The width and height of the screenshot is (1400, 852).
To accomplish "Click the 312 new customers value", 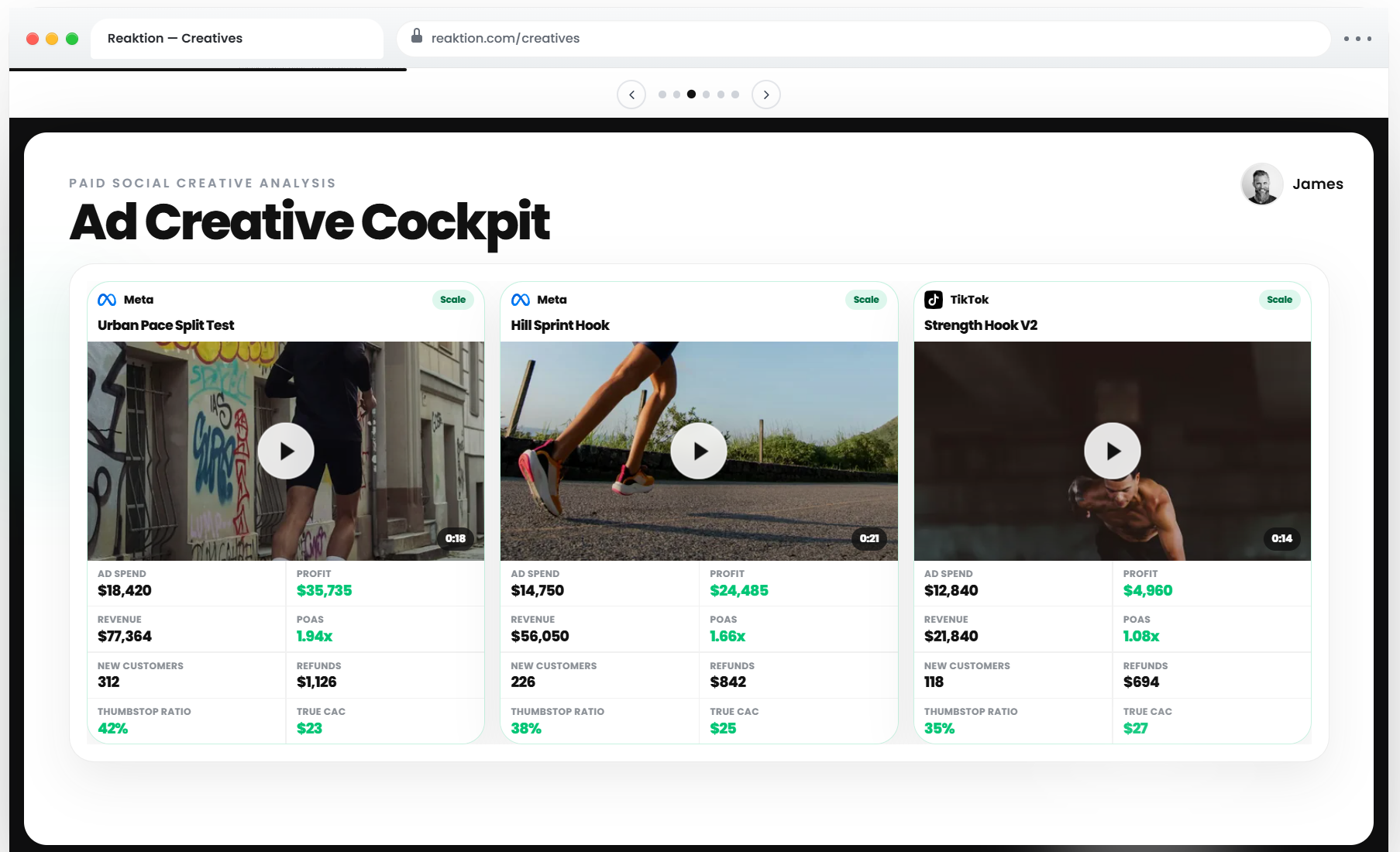I will 108,682.
